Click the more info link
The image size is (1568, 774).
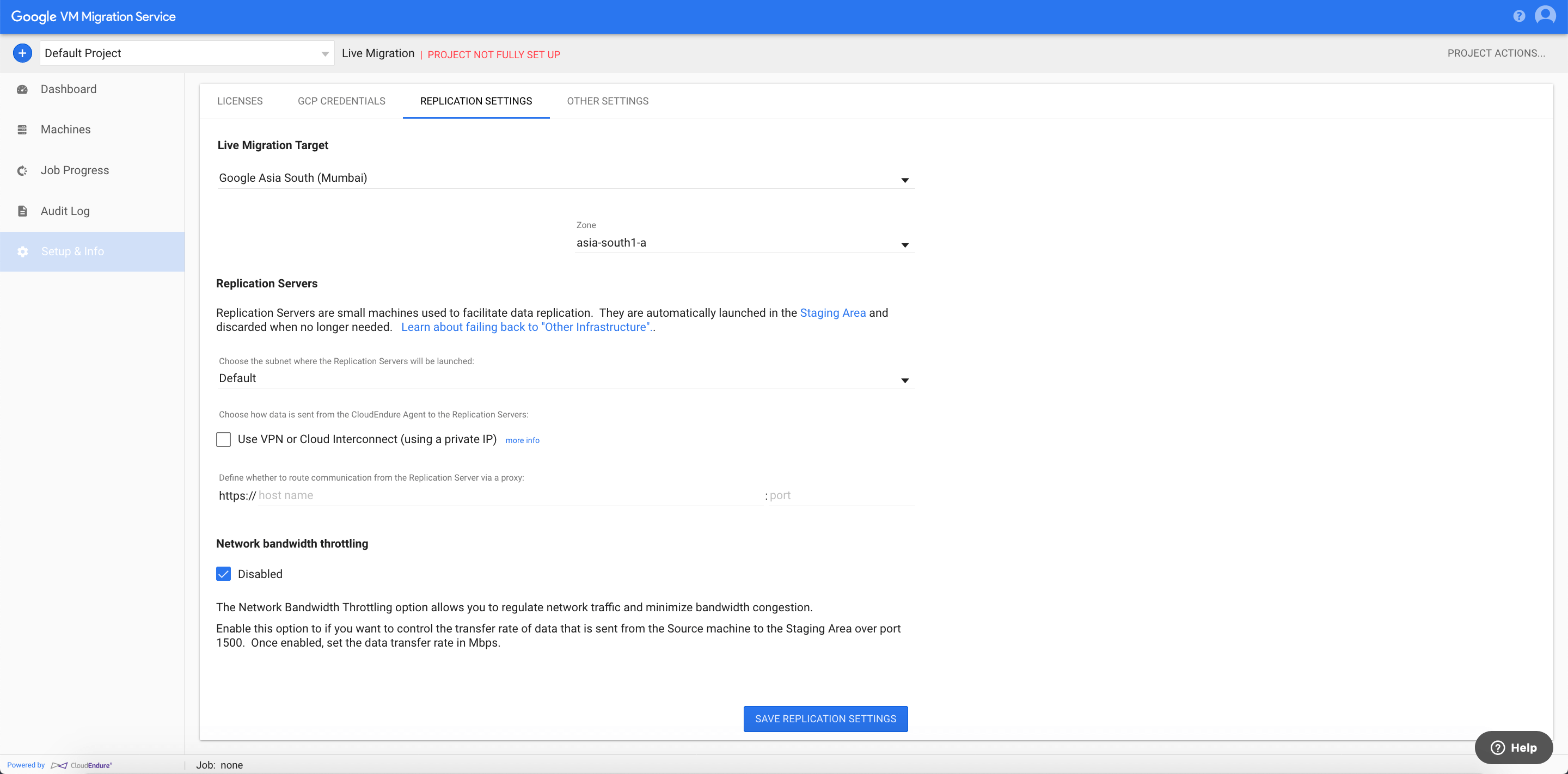tap(522, 440)
